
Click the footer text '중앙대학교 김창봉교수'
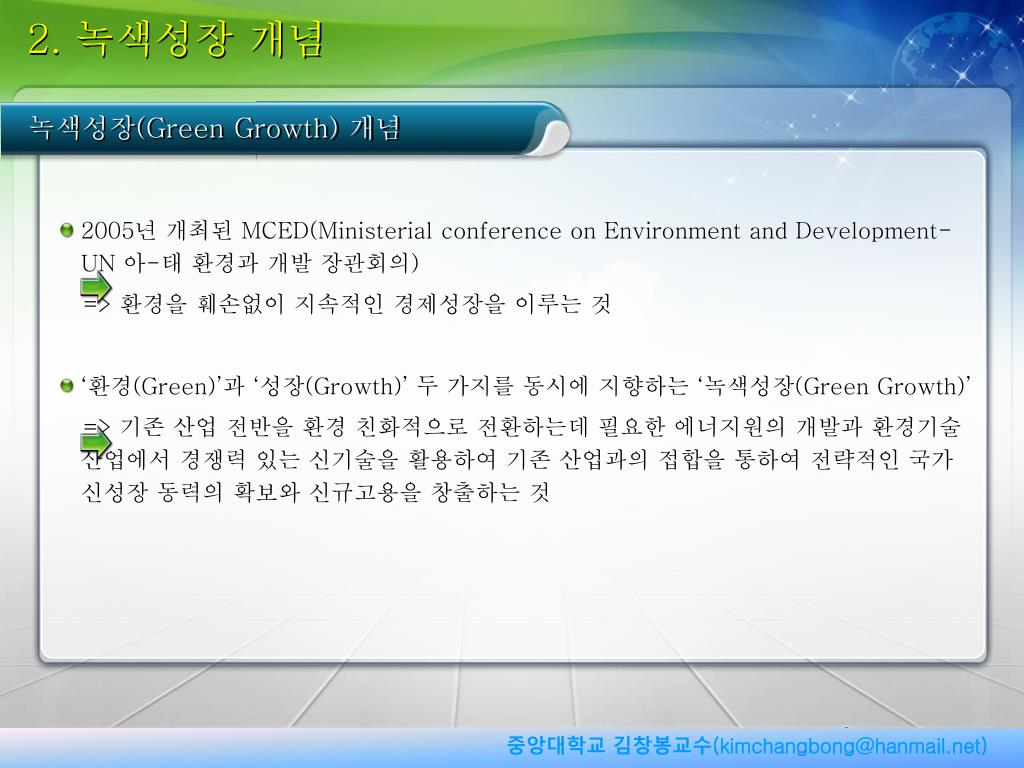(609, 745)
